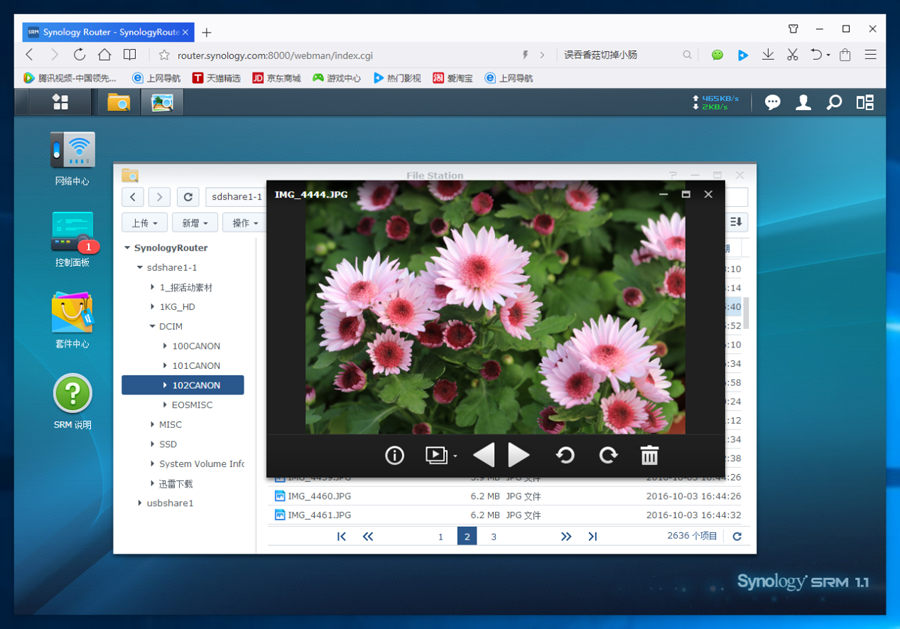
Task: Show the previous image in viewer
Action: coord(484,456)
